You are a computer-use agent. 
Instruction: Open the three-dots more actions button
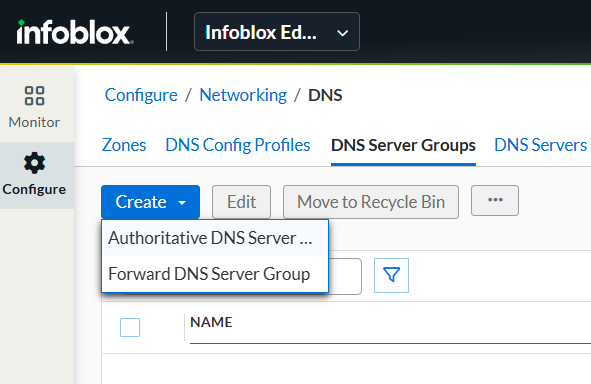tap(495, 200)
